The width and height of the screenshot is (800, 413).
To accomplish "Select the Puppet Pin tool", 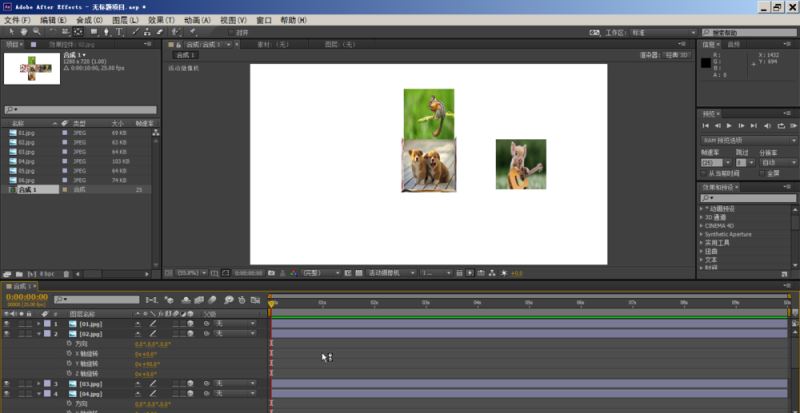I will point(192,32).
